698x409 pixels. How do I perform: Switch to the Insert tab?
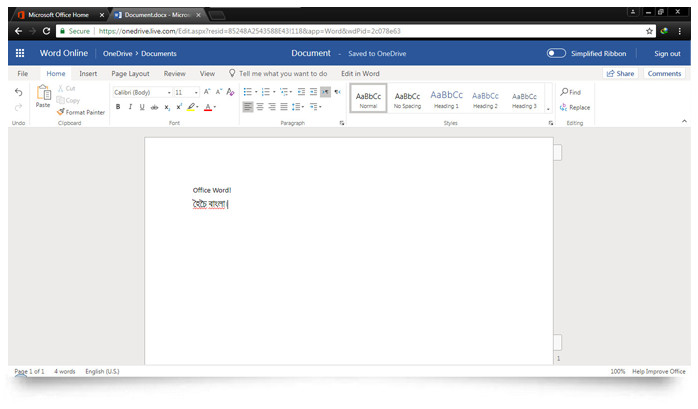coord(88,73)
